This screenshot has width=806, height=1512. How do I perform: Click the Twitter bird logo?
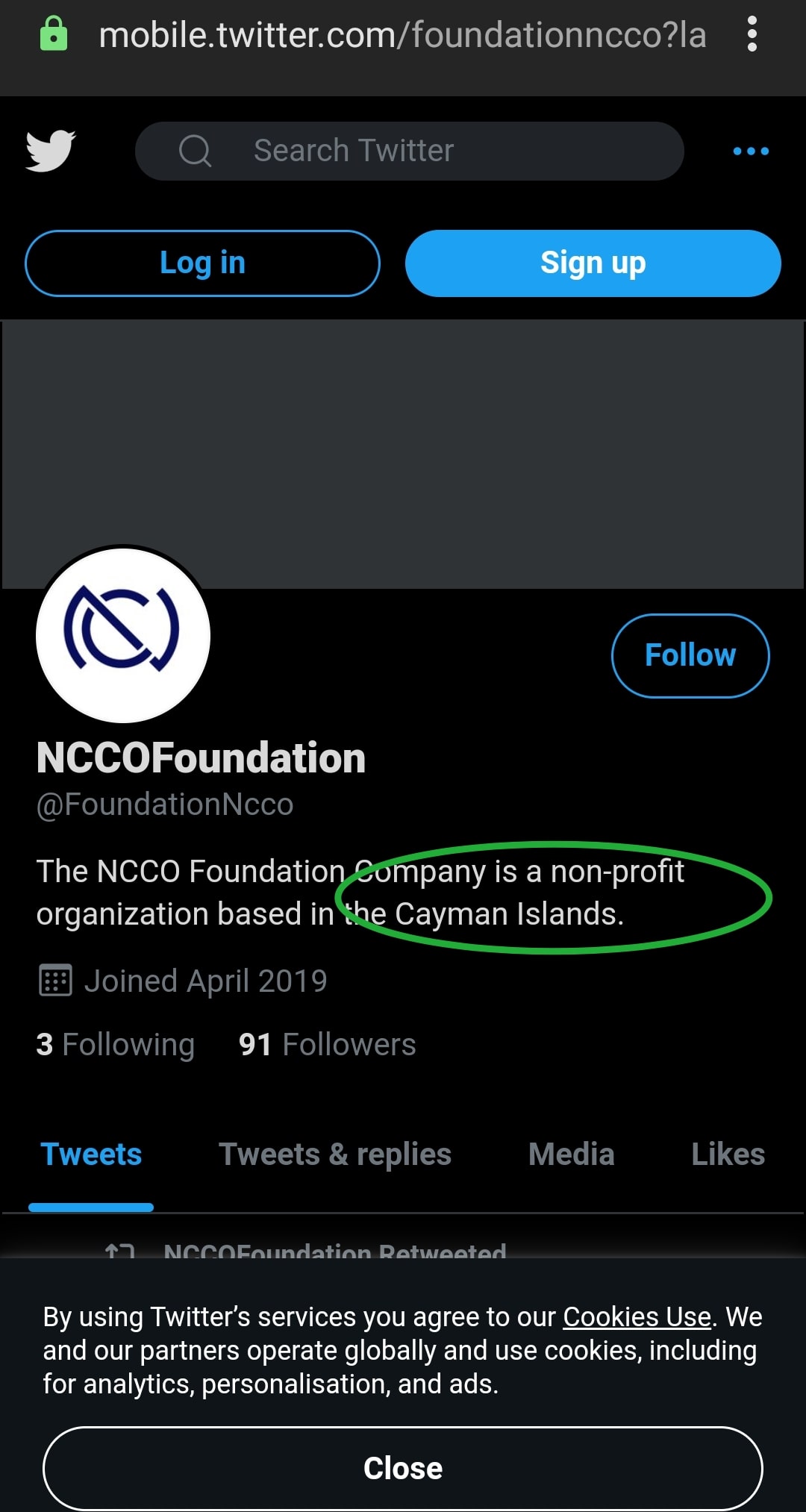coord(50,151)
